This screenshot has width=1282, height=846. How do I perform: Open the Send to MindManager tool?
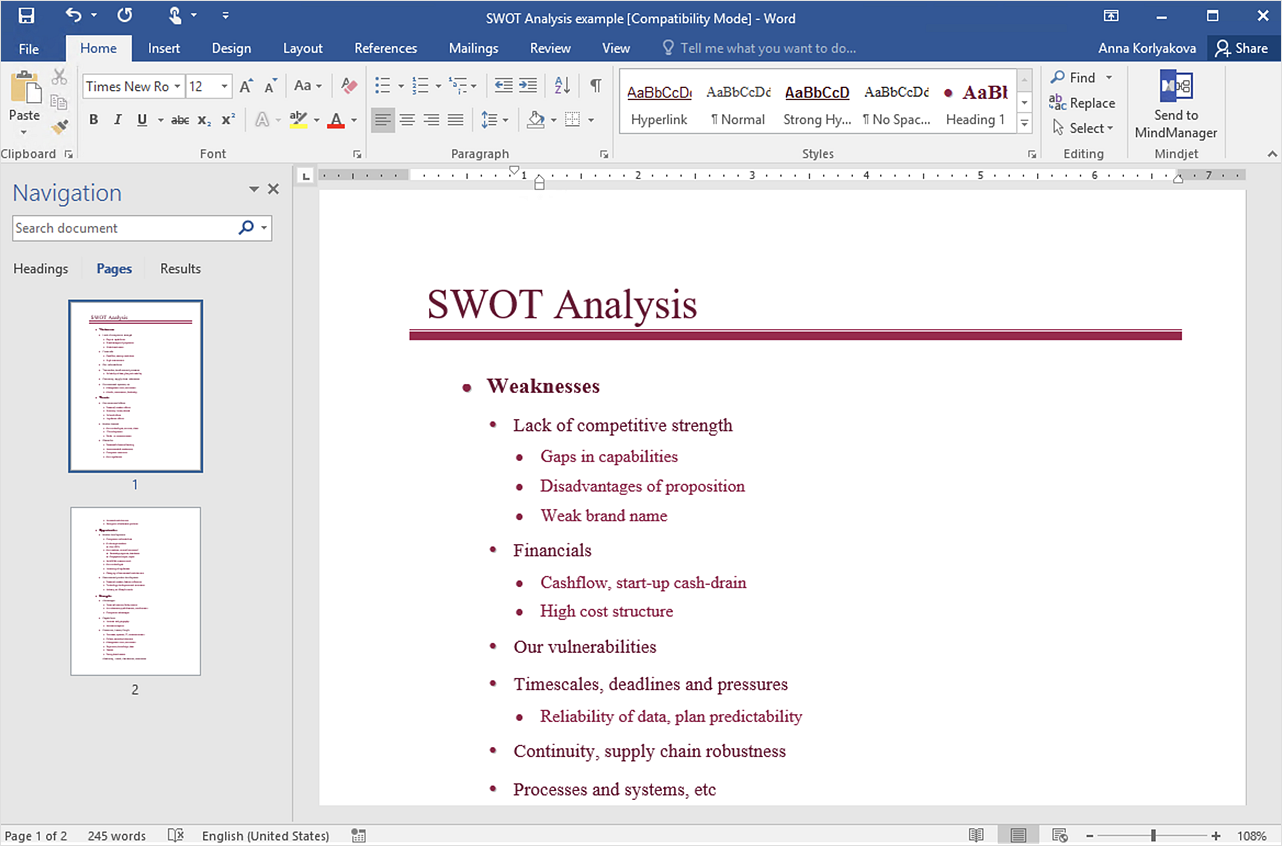[x=1175, y=103]
